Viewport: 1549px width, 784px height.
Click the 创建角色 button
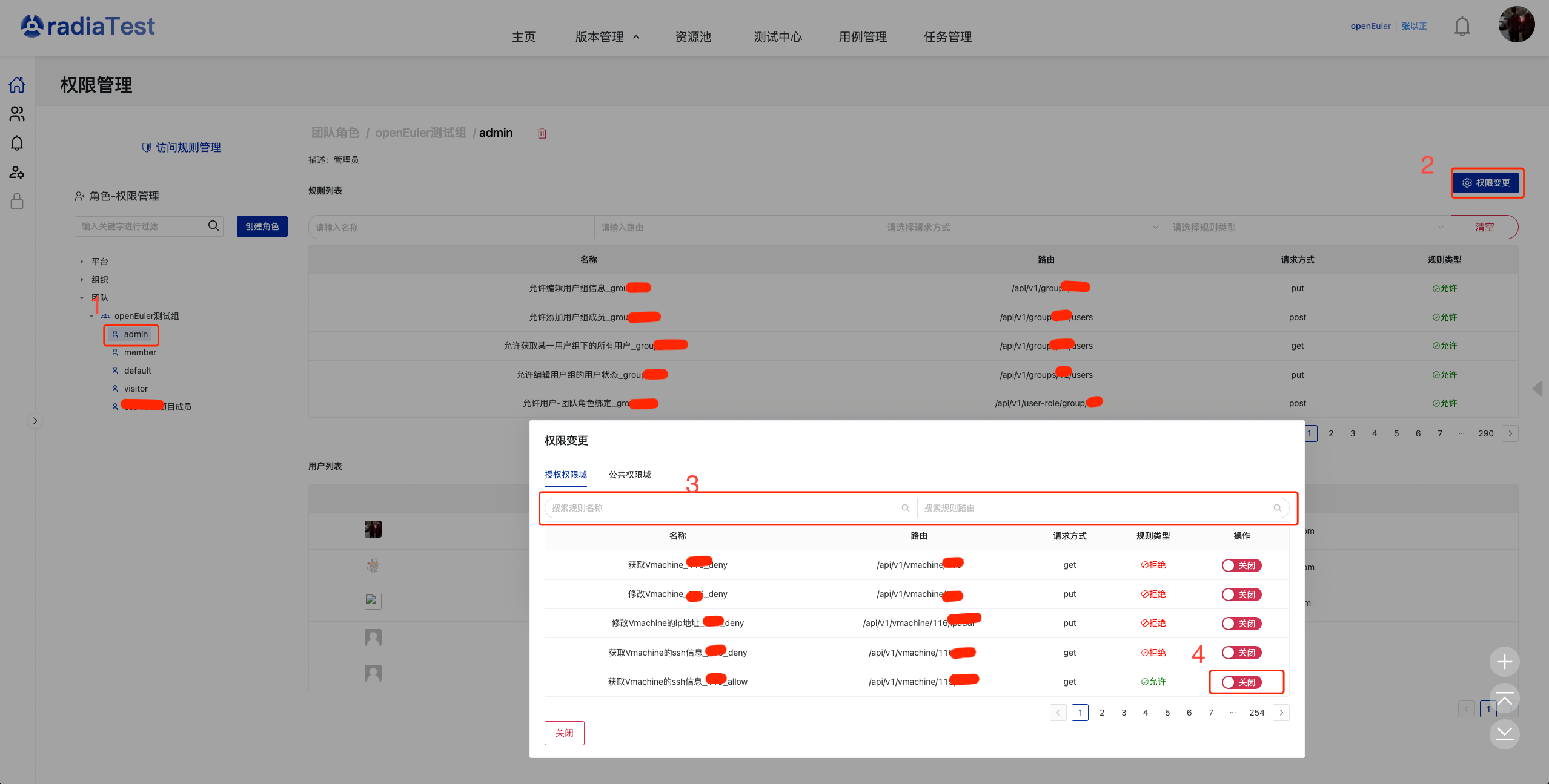[x=262, y=226]
